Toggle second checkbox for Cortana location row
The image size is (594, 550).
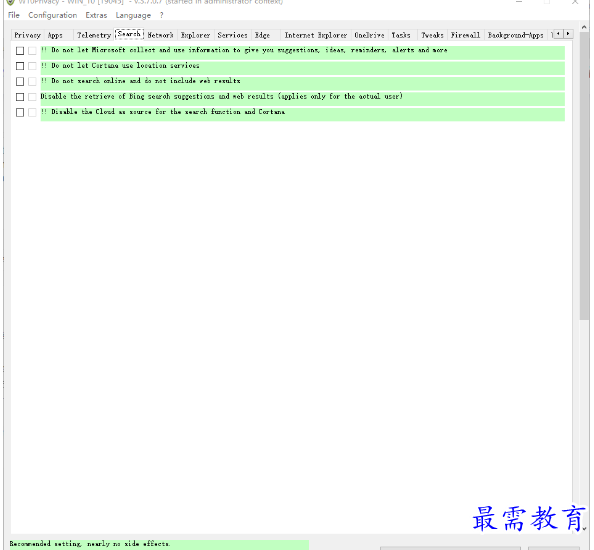32,66
